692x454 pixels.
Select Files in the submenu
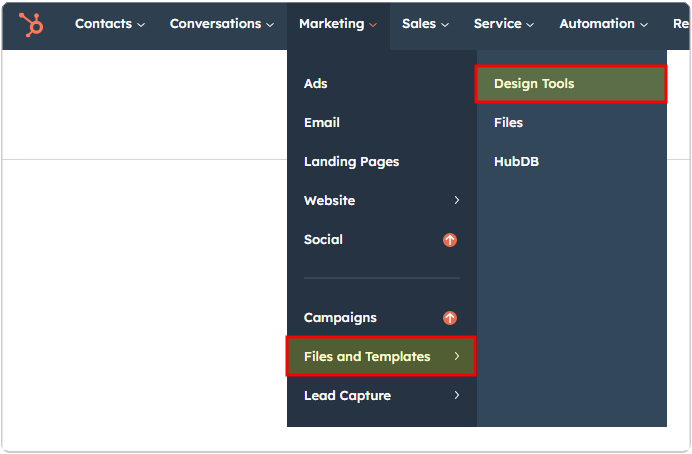(x=508, y=123)
